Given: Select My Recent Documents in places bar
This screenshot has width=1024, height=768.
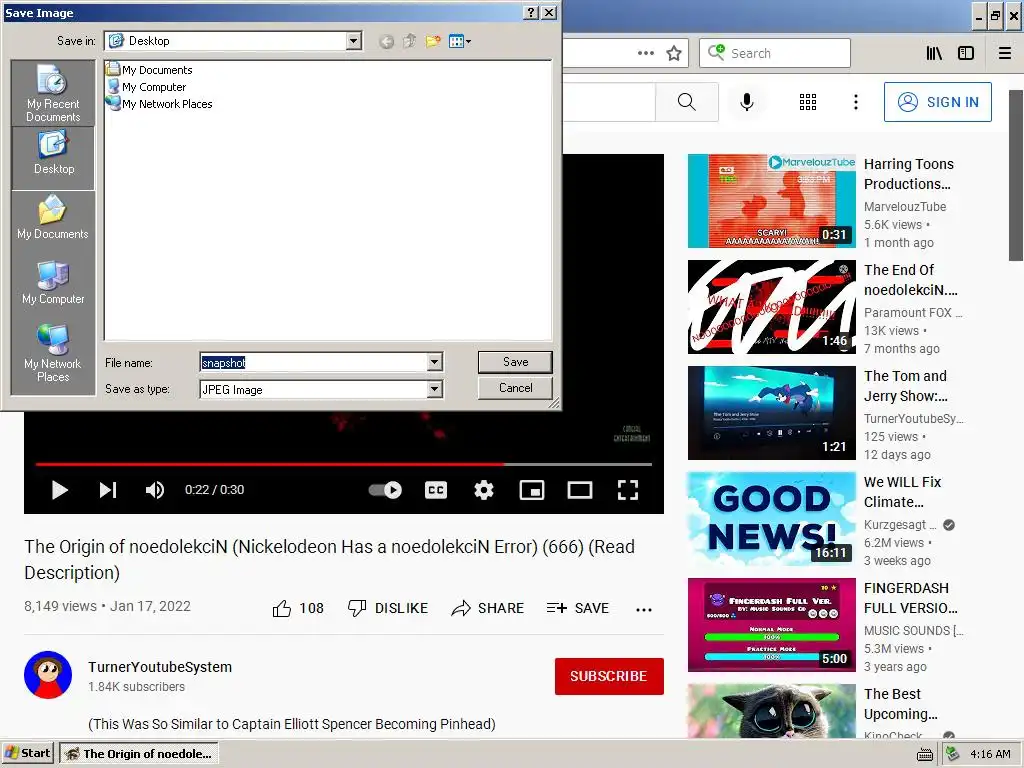Looking at the screenshot, I should [53, 93].
